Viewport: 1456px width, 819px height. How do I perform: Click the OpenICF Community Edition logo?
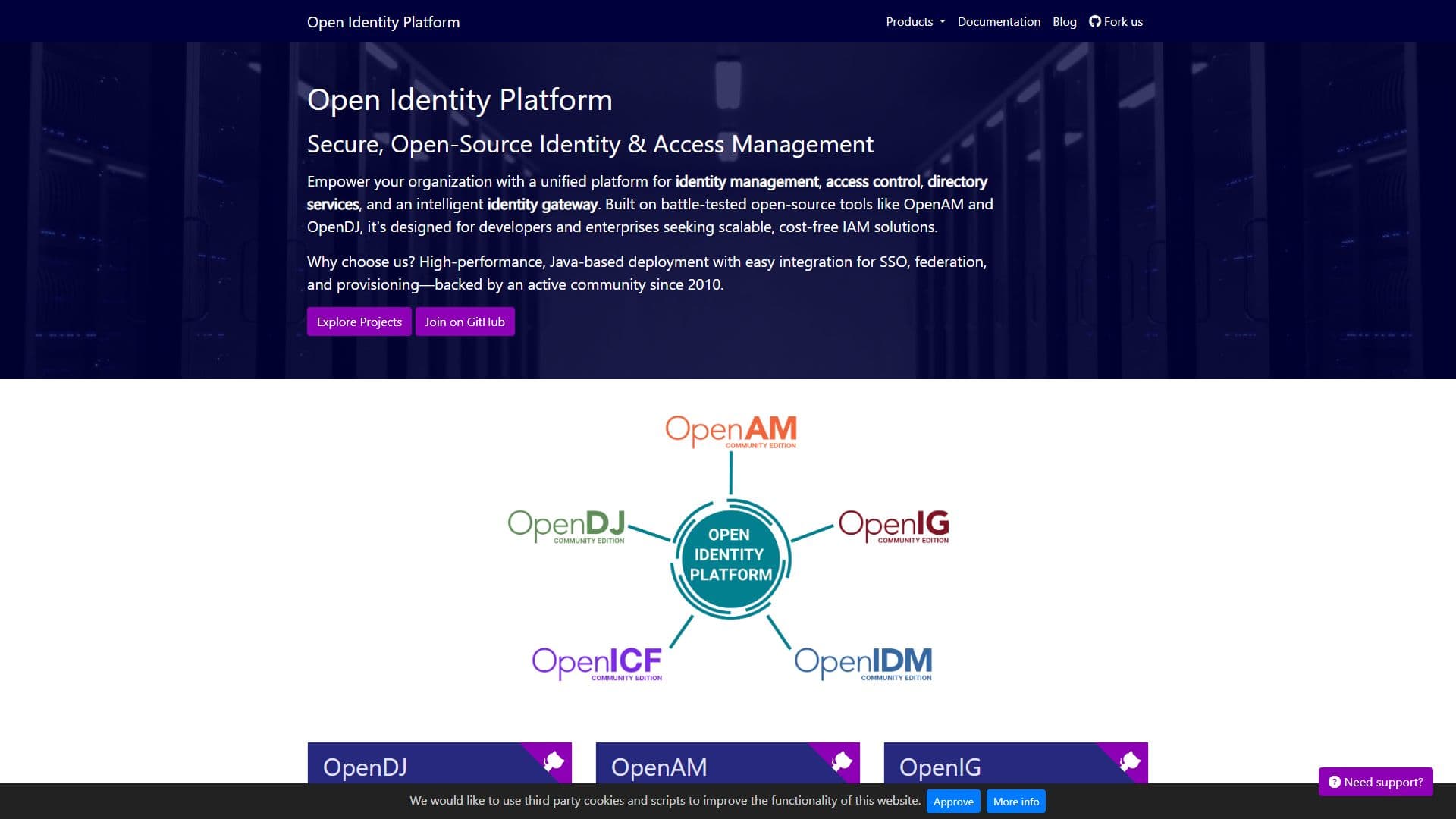[x=597, y=664]
